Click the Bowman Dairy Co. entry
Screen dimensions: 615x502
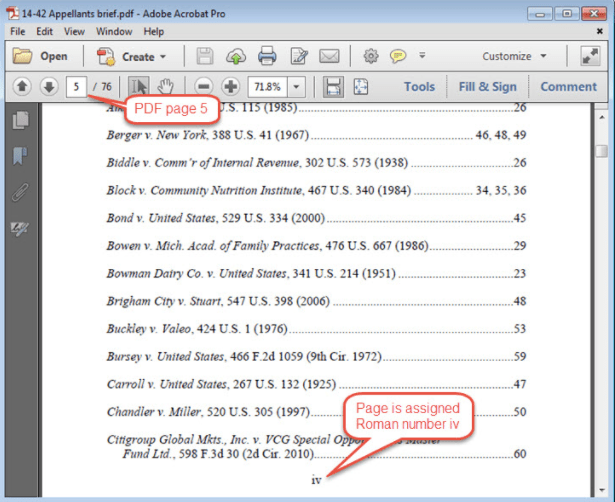316,273
